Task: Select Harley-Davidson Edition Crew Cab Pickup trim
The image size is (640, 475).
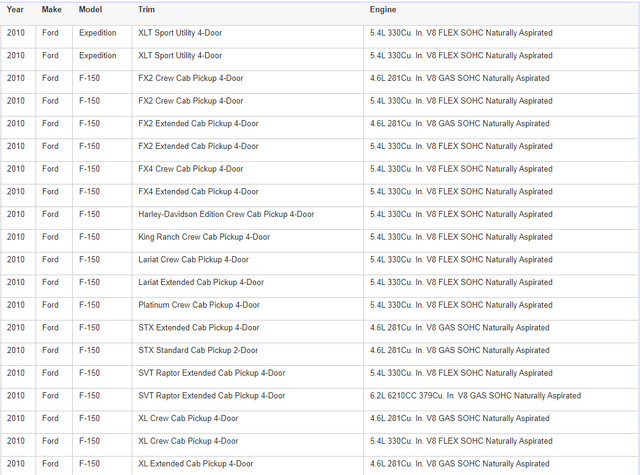Action: 226,214
